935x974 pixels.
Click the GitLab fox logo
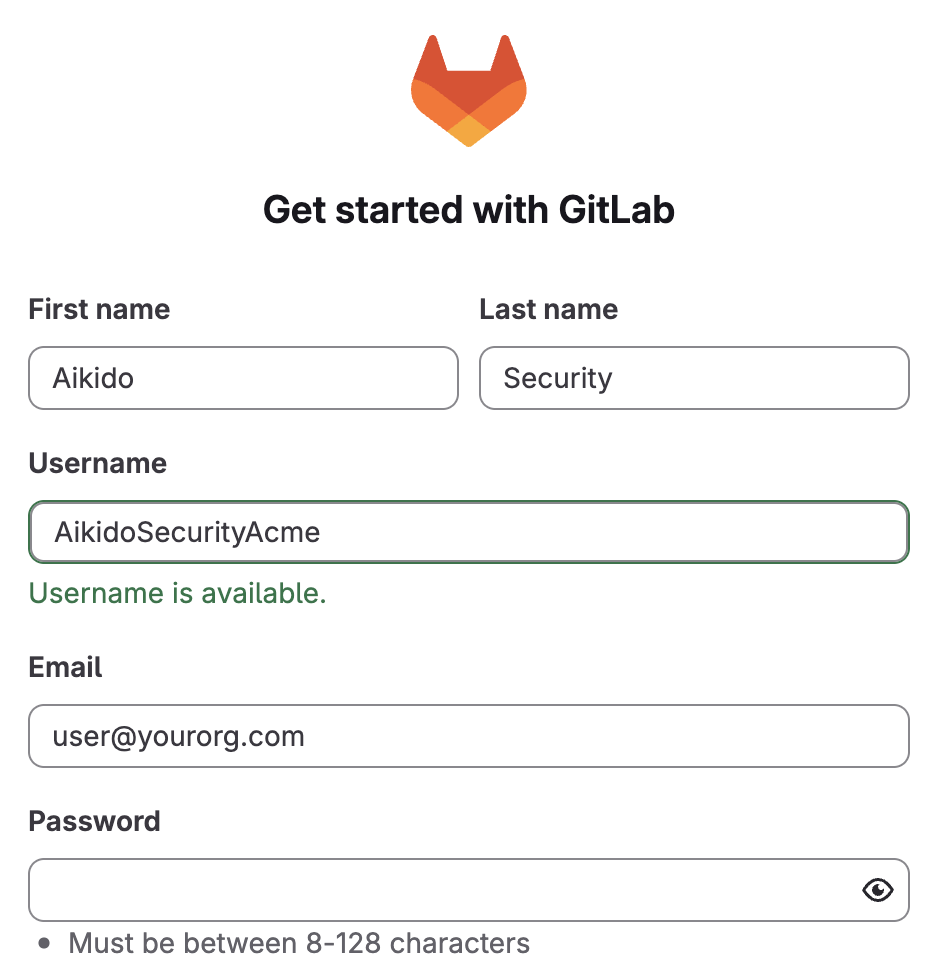tap(468, 91)
